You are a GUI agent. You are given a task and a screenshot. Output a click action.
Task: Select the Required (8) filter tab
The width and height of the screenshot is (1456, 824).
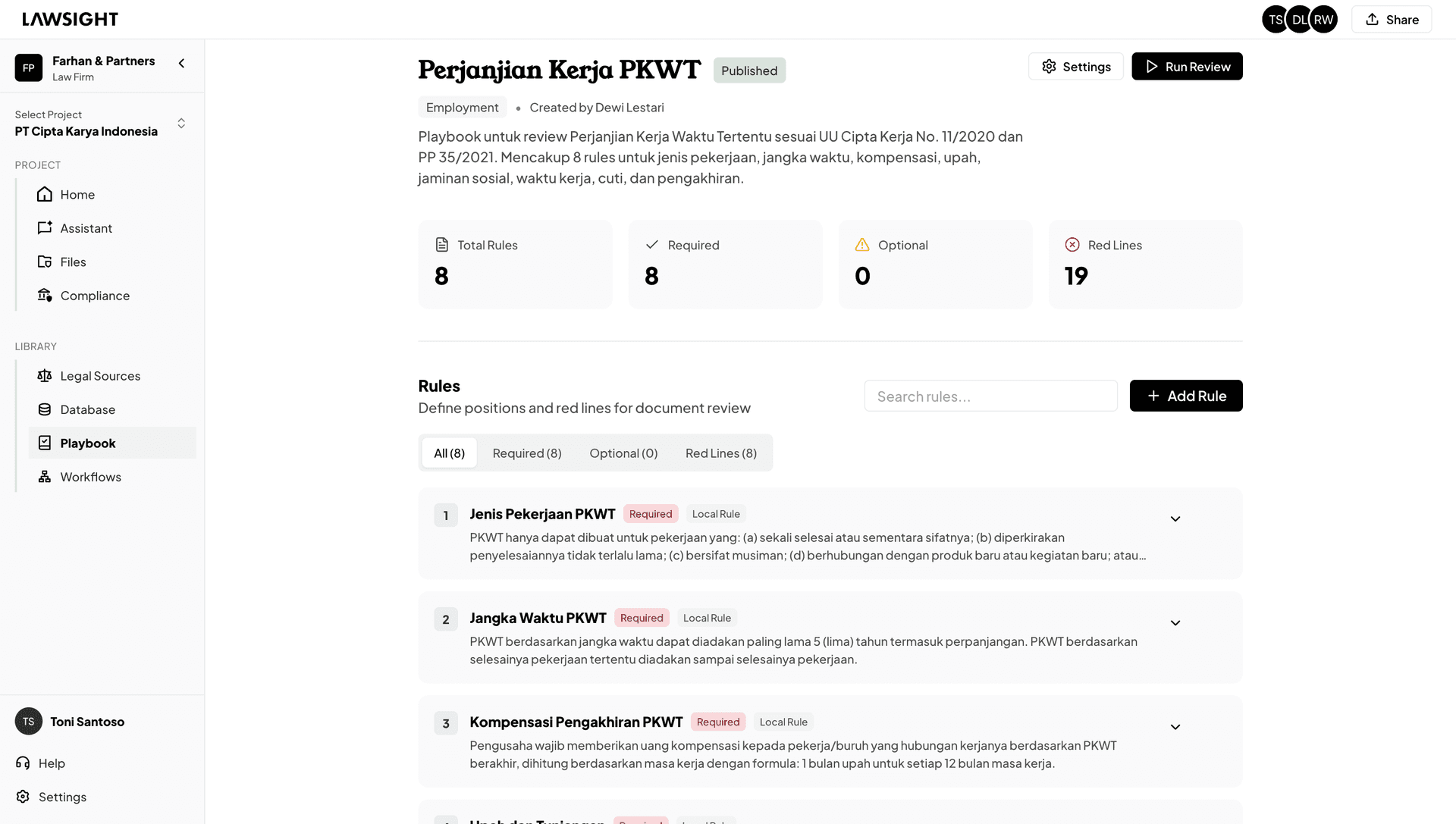527,453
